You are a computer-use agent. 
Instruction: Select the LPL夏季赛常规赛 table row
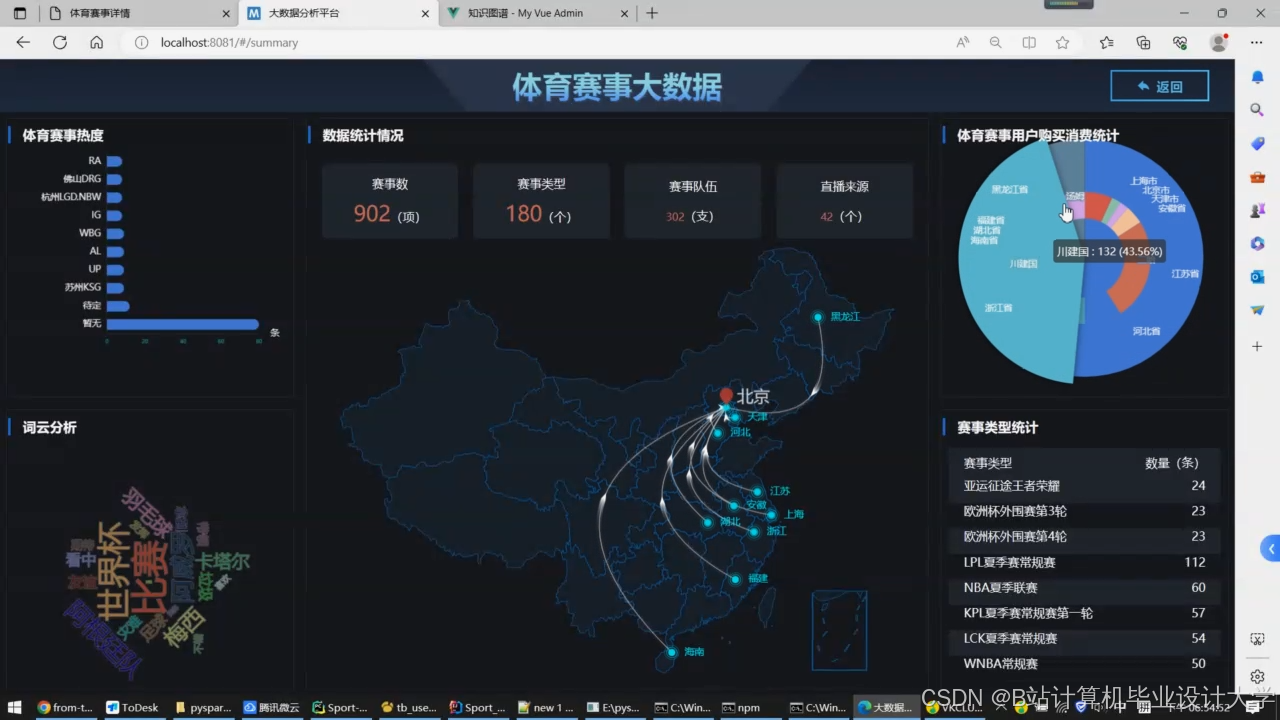[1084, 562]
